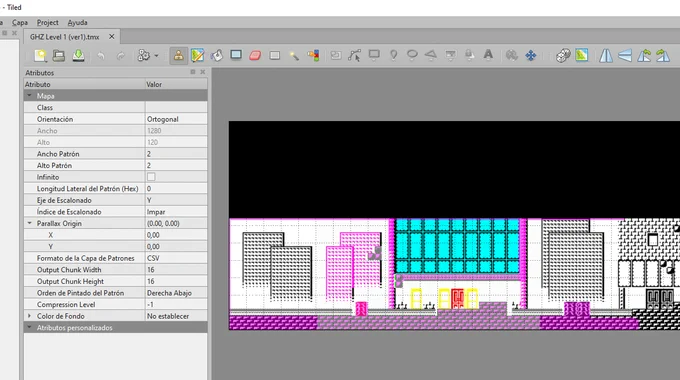Image resolution: width=680 pixels, height=380 pixels.
Task: Select the Eraser tool
Action: click(255, 56)
